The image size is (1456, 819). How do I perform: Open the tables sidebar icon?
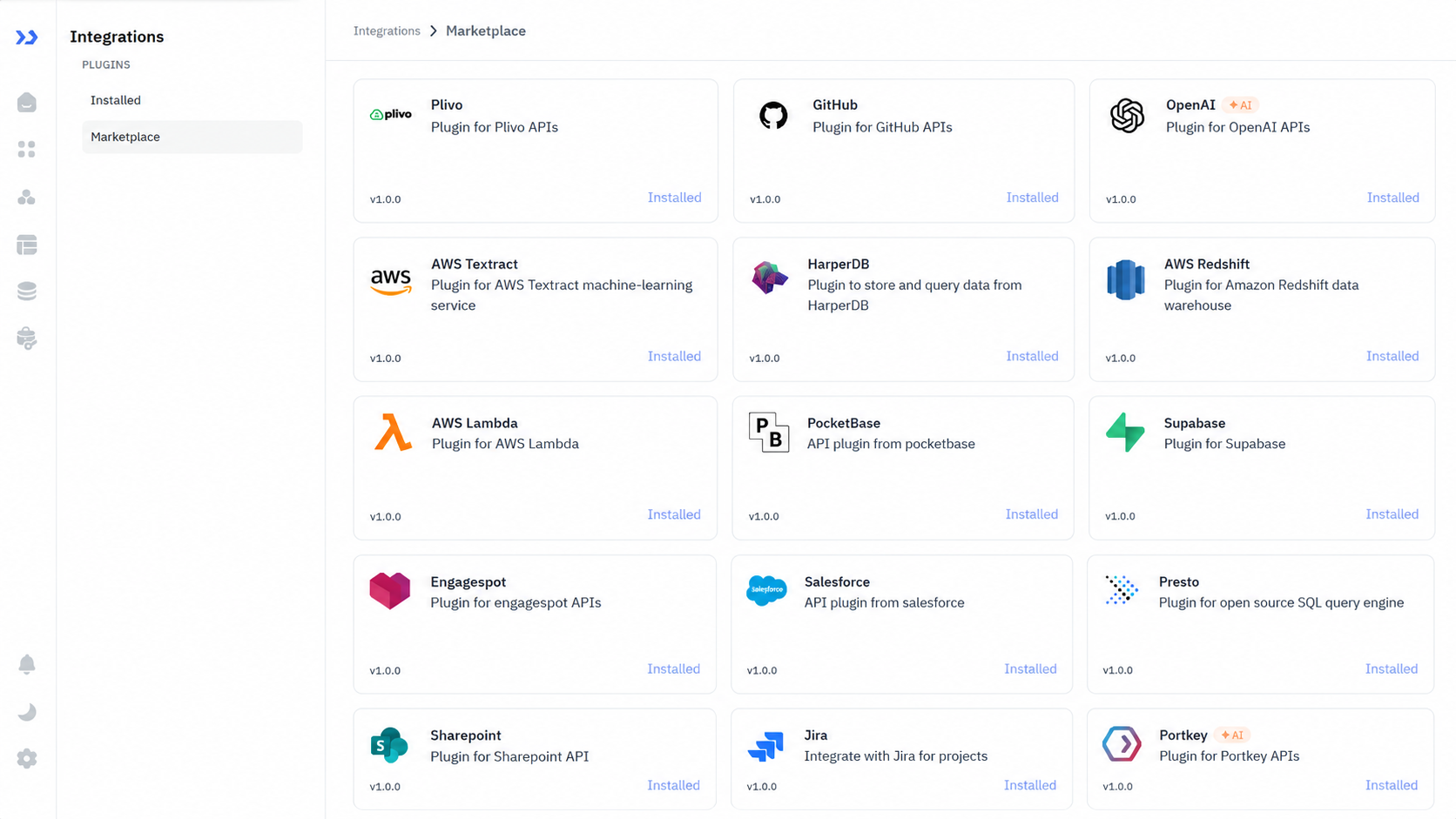coord(27,245)
